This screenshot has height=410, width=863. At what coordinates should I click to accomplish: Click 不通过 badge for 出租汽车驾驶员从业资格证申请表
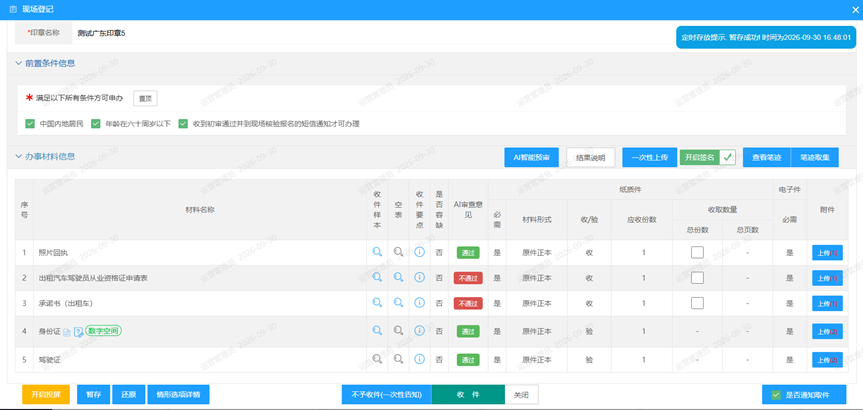pos(468,278)
